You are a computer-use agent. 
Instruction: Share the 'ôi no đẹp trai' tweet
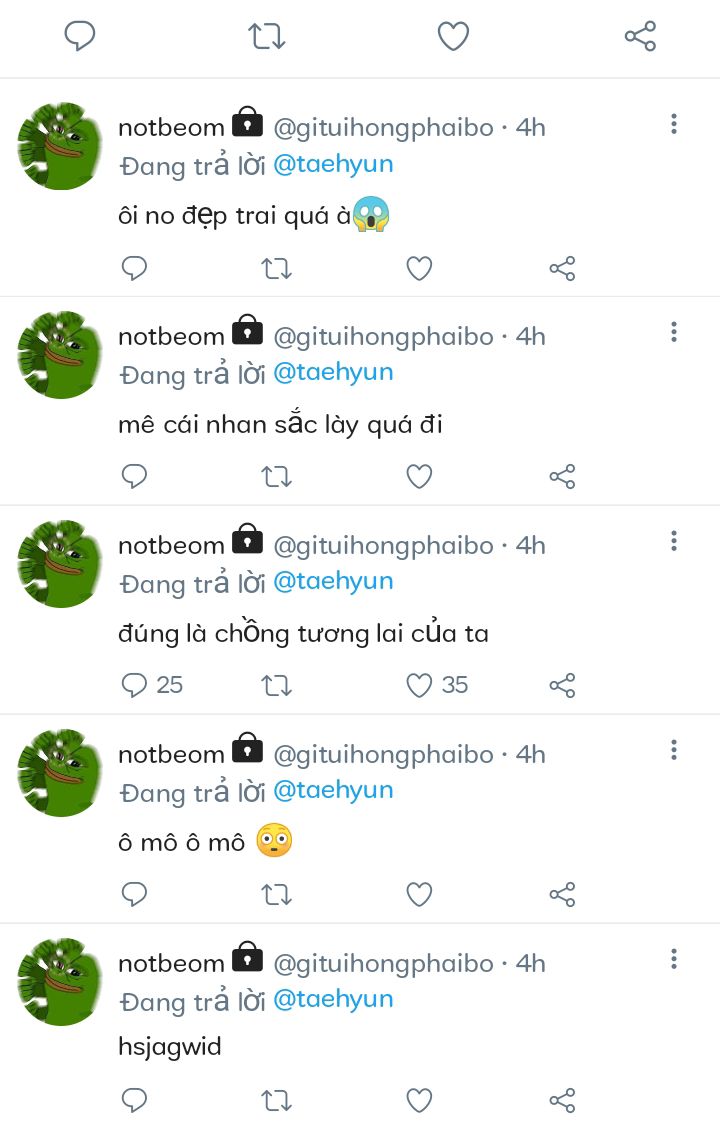[x=562, y=269]
